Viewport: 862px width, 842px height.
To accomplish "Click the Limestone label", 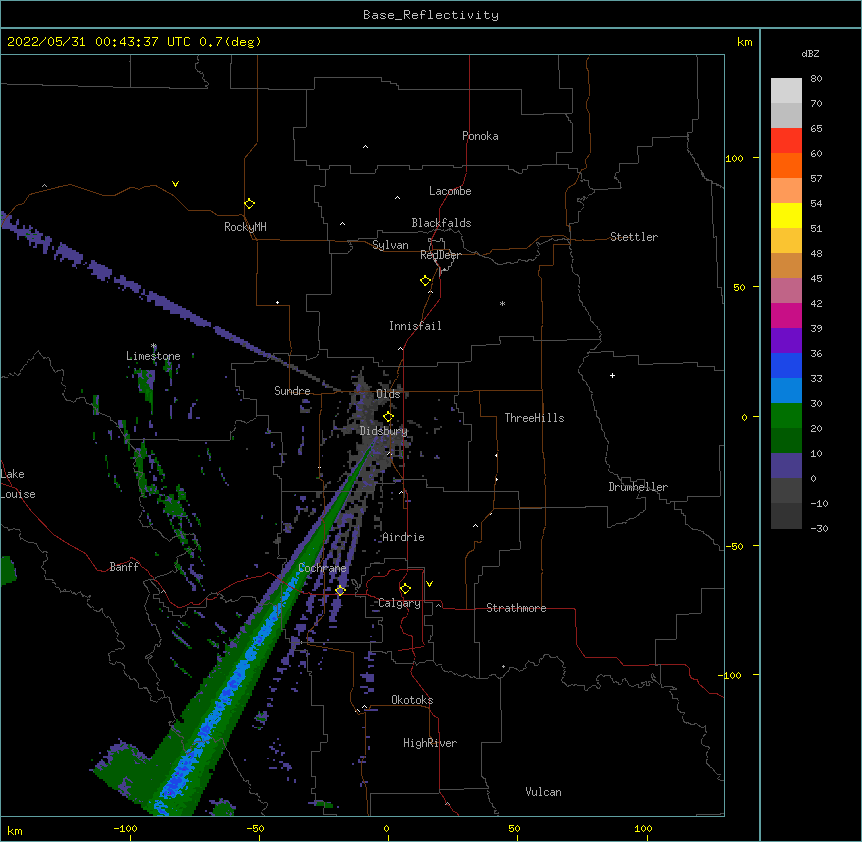I will [153, 356].
